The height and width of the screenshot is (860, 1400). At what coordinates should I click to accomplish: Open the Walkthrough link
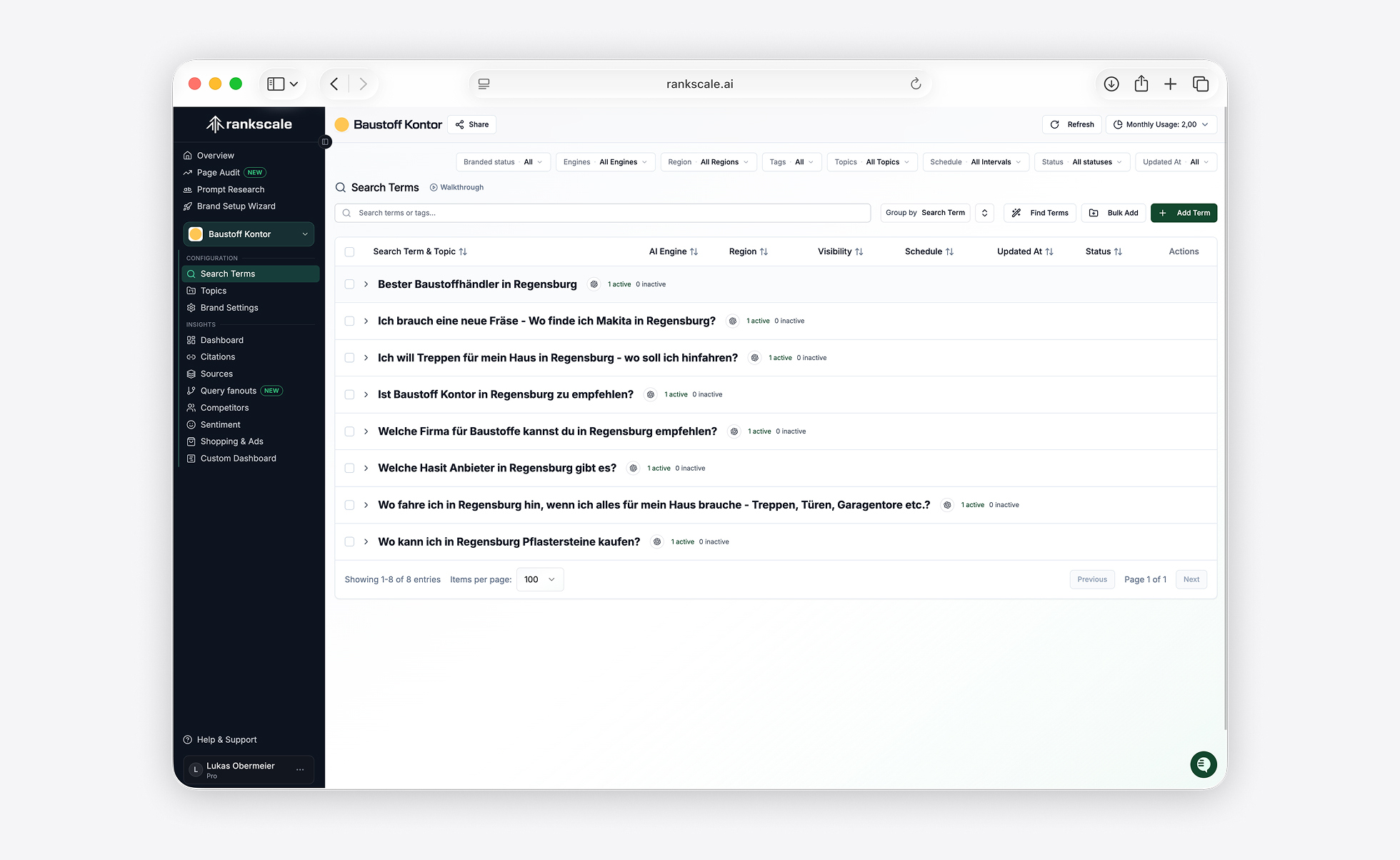(456, 187)
